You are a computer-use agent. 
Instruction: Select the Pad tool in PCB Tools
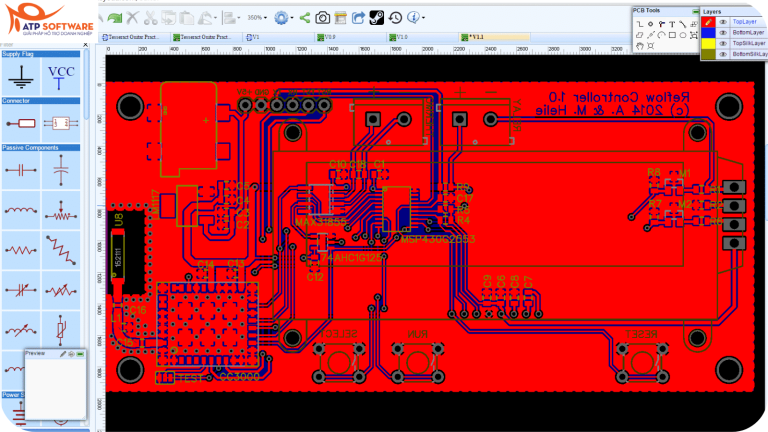(650, 24)
